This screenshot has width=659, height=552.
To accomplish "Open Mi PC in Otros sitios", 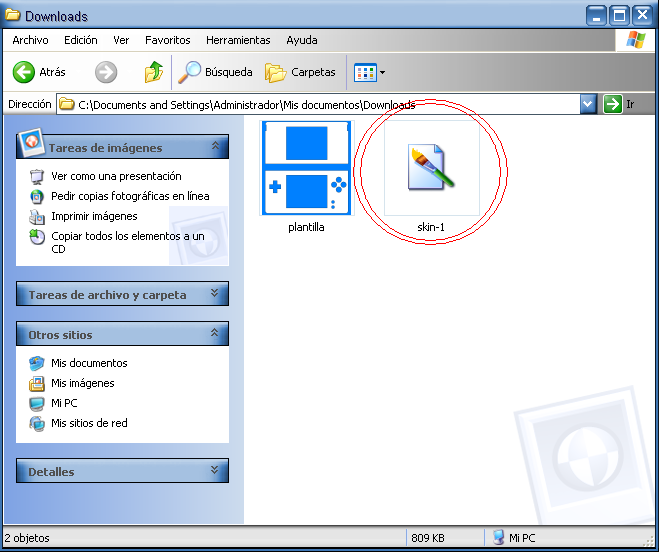I will (64, 403).
